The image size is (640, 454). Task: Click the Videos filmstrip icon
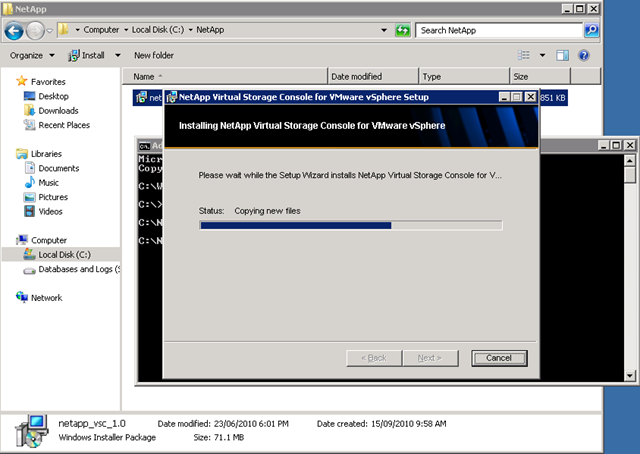point(29,211)
